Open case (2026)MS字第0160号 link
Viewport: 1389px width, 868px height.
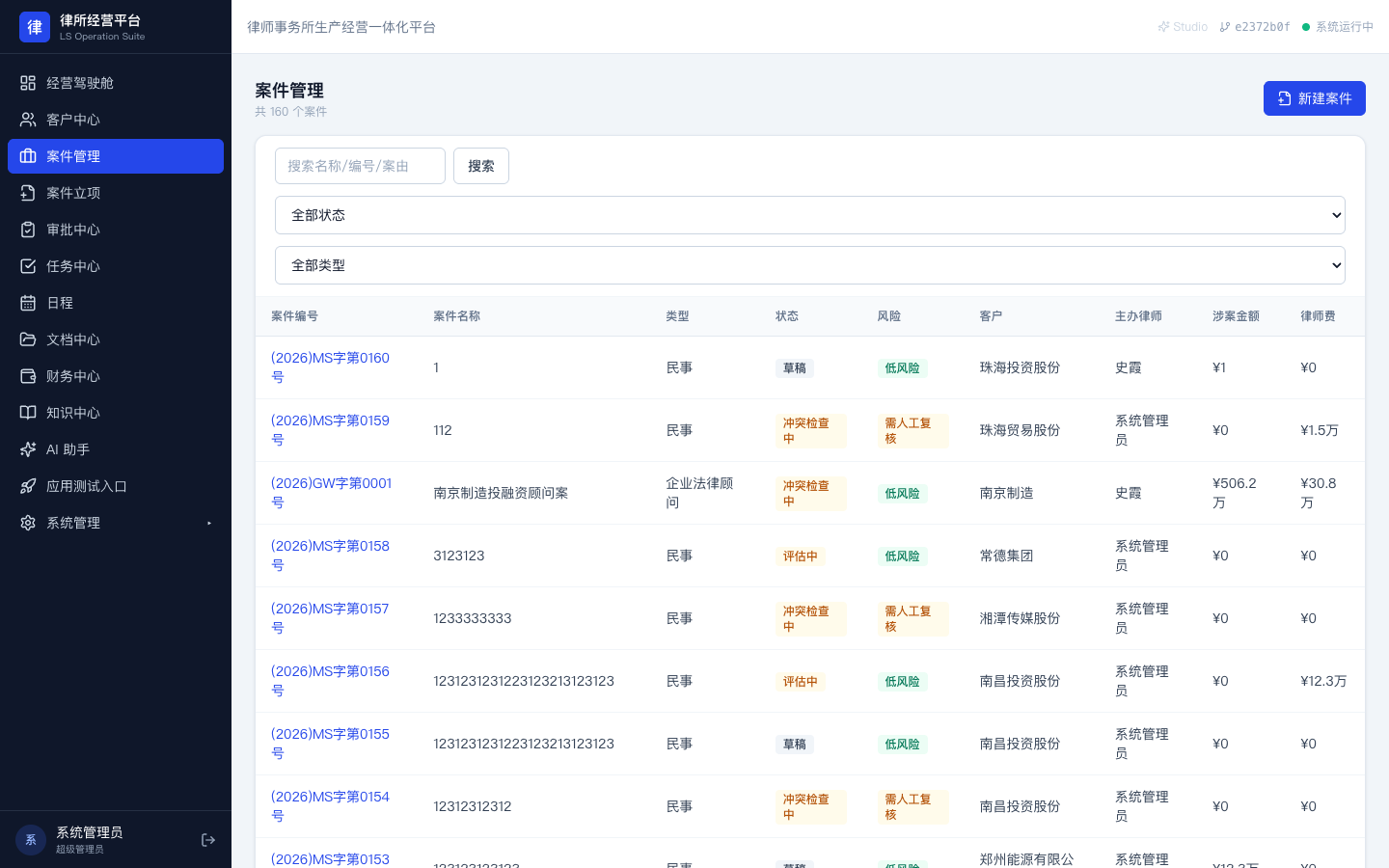(330, 367)
